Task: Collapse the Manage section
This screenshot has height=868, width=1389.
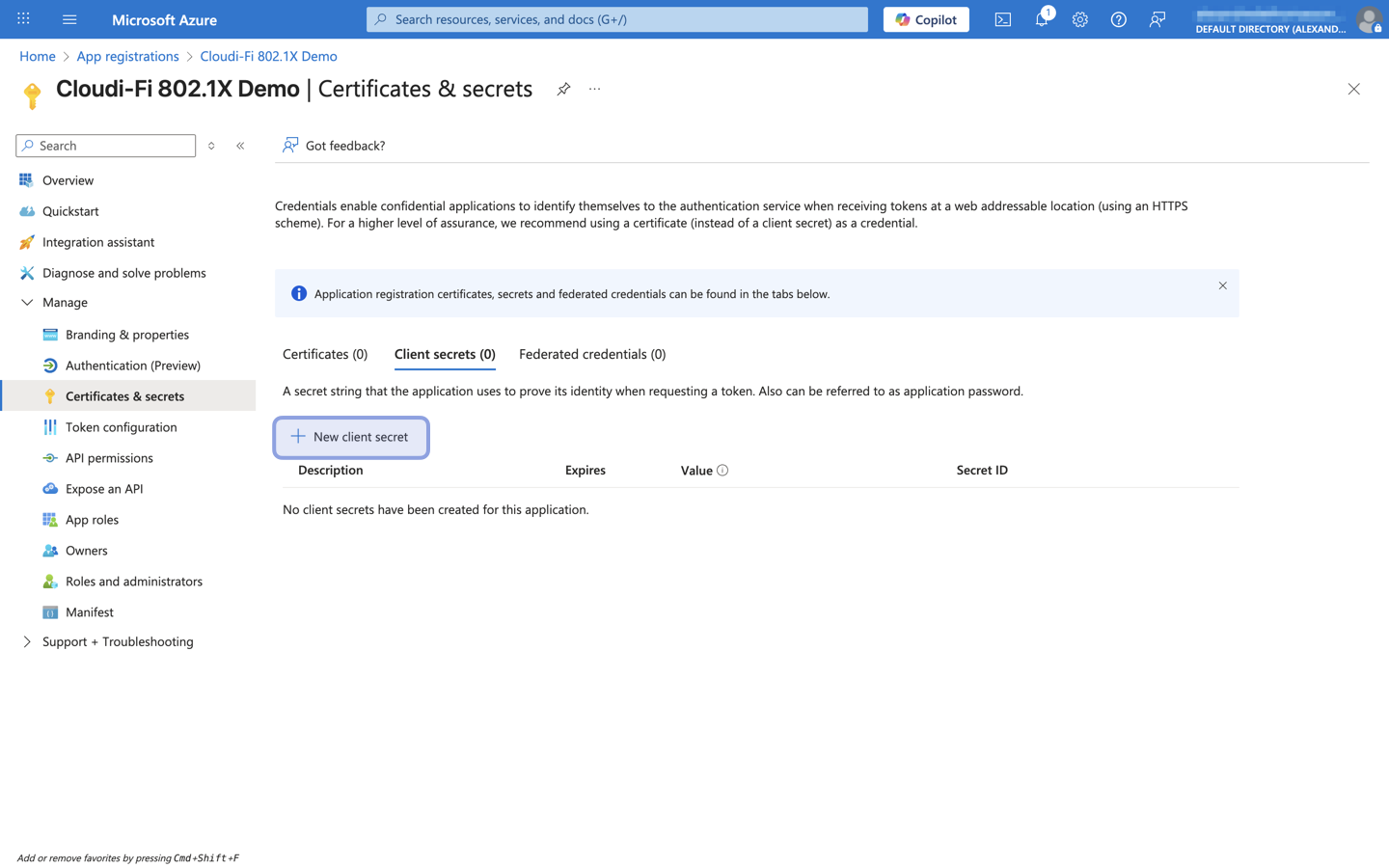Action: 27,303
